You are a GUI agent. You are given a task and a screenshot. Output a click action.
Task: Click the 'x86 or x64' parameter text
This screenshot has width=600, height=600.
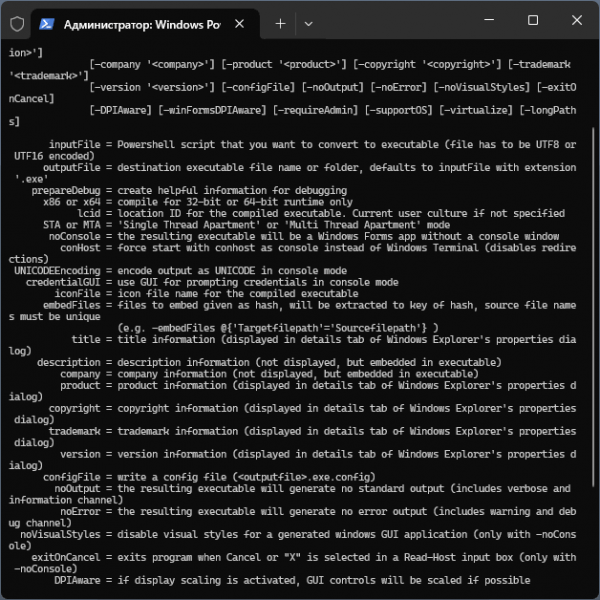coord(72,202)
